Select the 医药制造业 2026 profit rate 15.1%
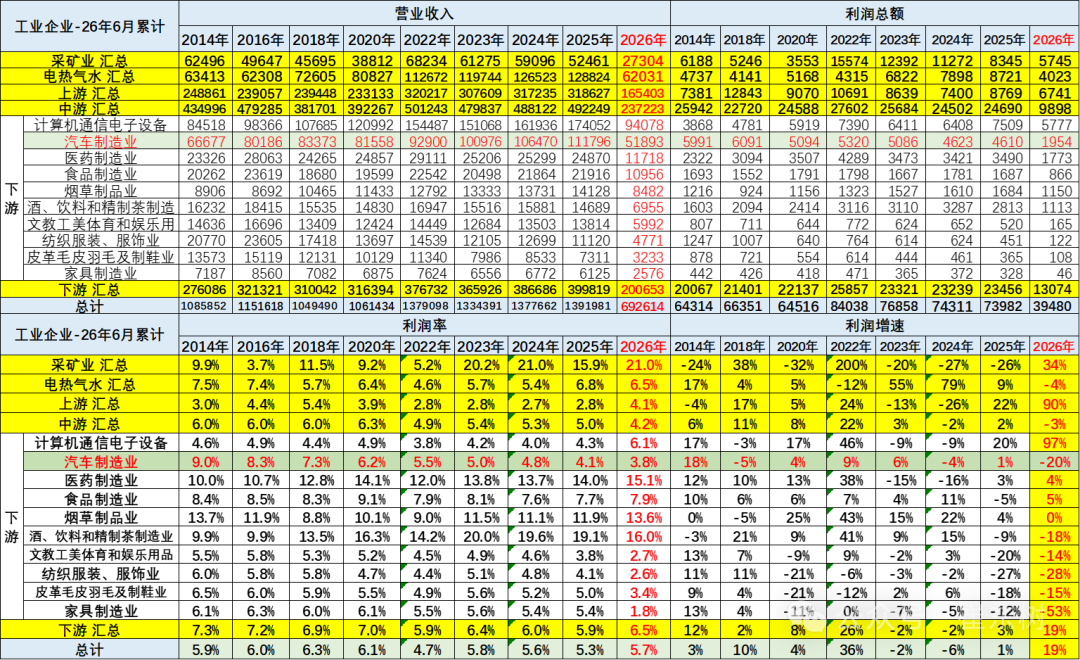 (643, 481)
